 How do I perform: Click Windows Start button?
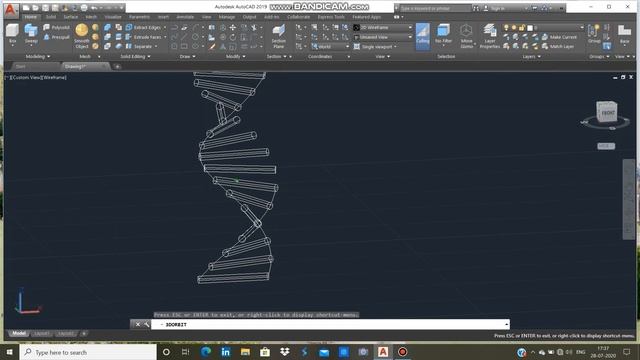9,352
